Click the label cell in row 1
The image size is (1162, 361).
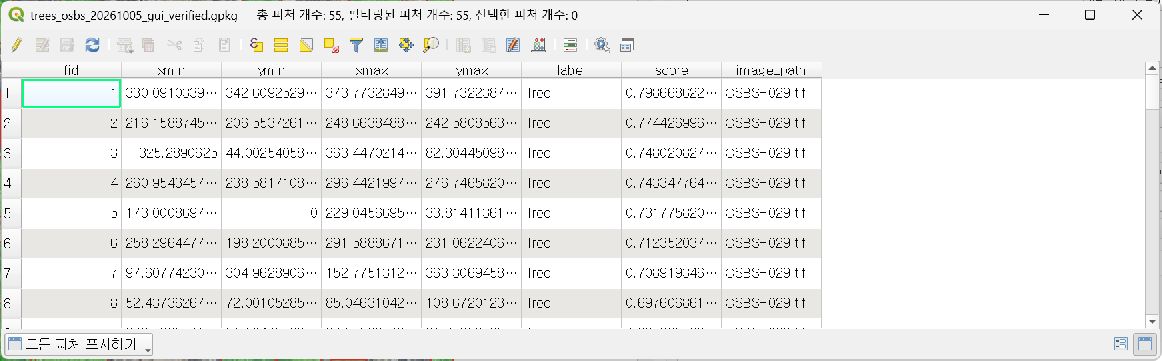point(571,93)
